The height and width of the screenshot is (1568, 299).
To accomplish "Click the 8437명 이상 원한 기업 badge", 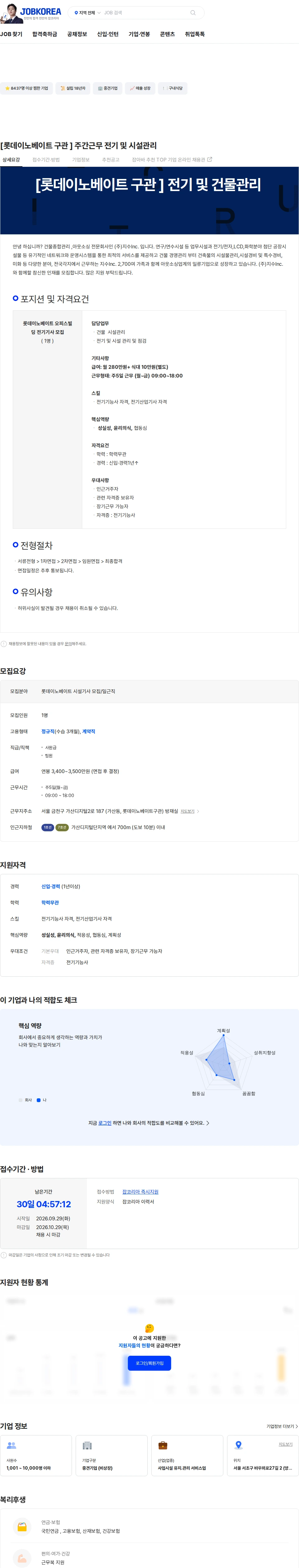I will point(27,88).
